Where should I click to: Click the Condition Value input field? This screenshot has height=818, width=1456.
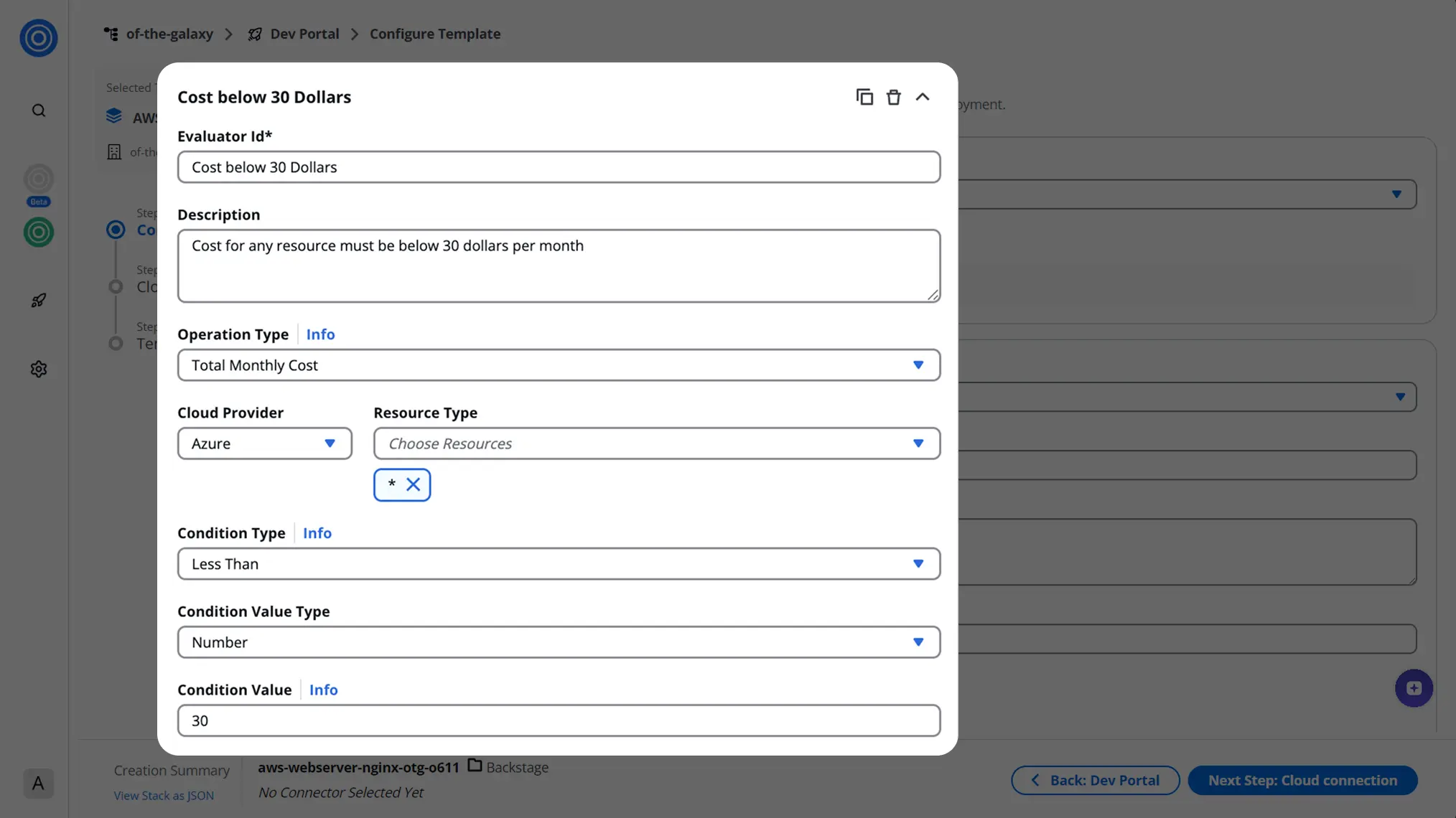pos(559,720)
